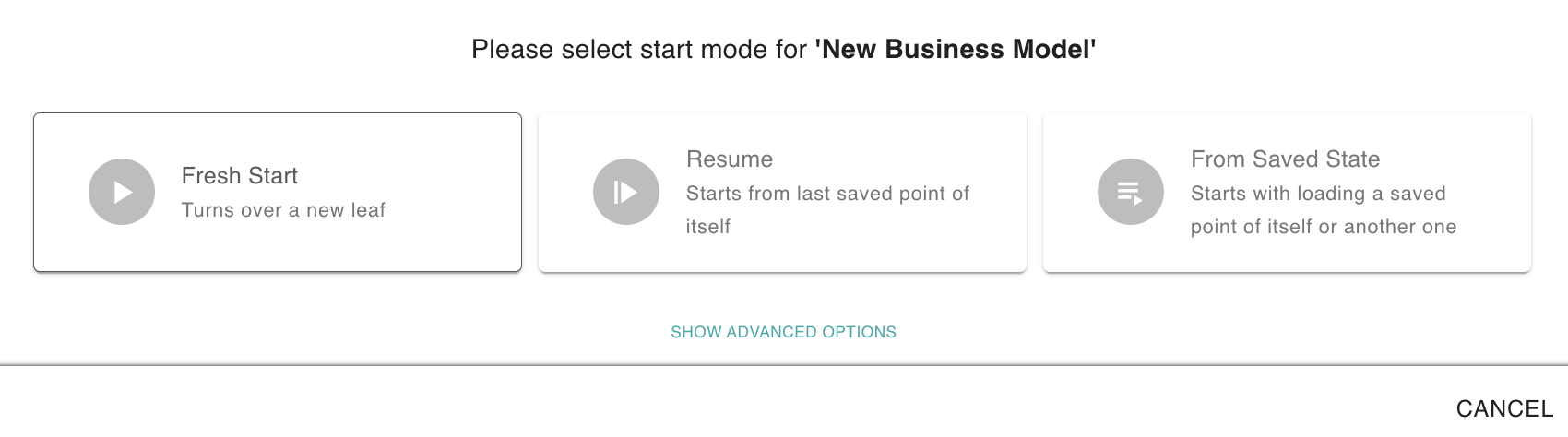
Task: Click the bold 'New Business Model' name
Action: pos(956,49)
